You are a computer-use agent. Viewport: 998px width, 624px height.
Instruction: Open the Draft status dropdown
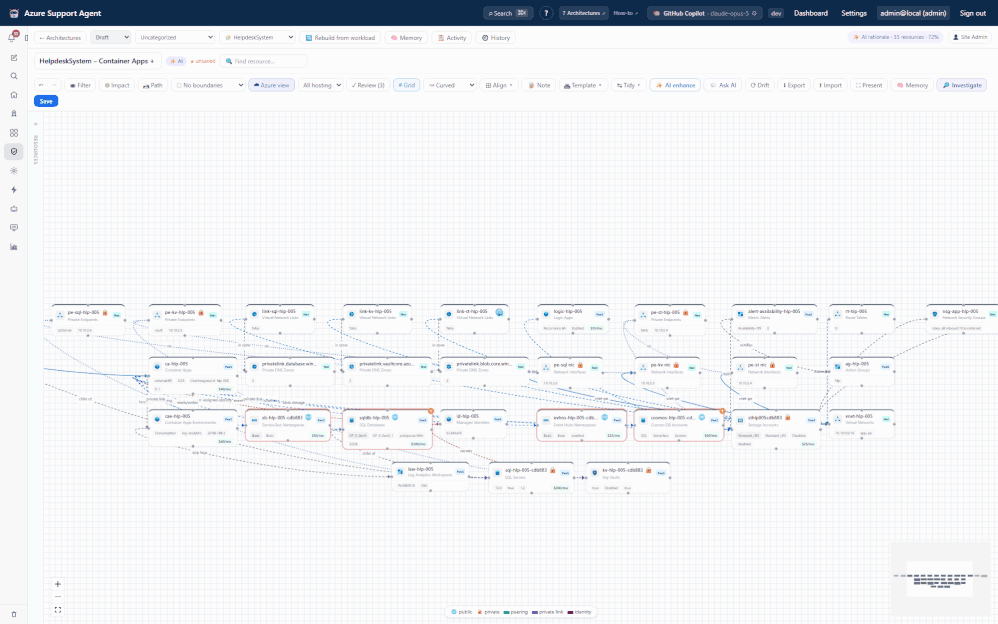click(111, 38)
